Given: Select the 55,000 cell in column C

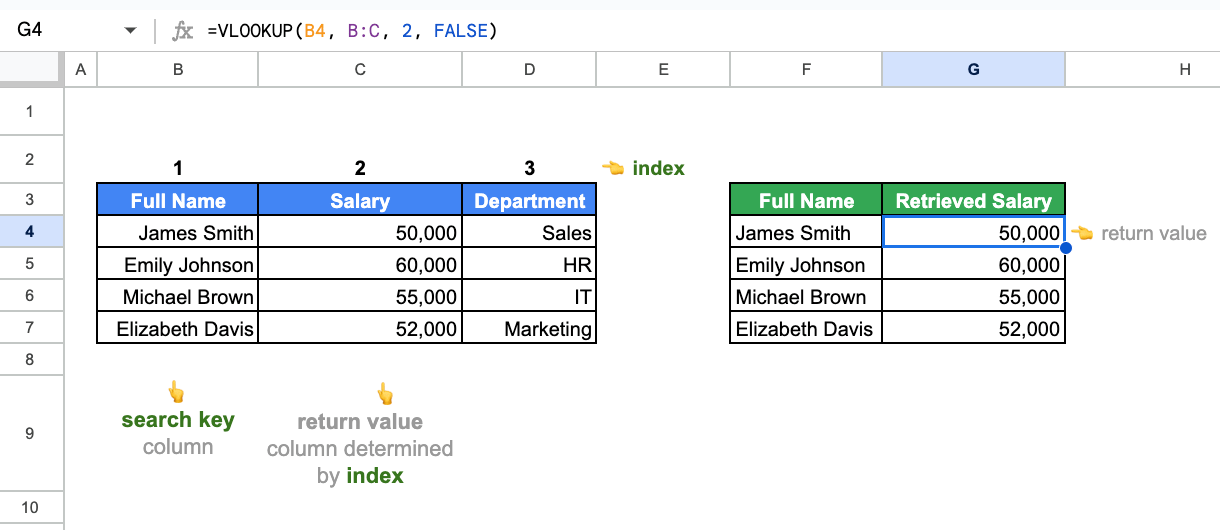Looking at the screenshot, I should pyautogui.click(x=360, y=296).
